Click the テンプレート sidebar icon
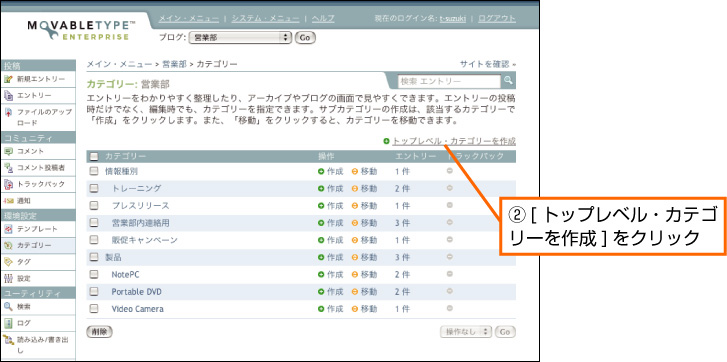This screenshot has height=362, width=727. point(8,229)
